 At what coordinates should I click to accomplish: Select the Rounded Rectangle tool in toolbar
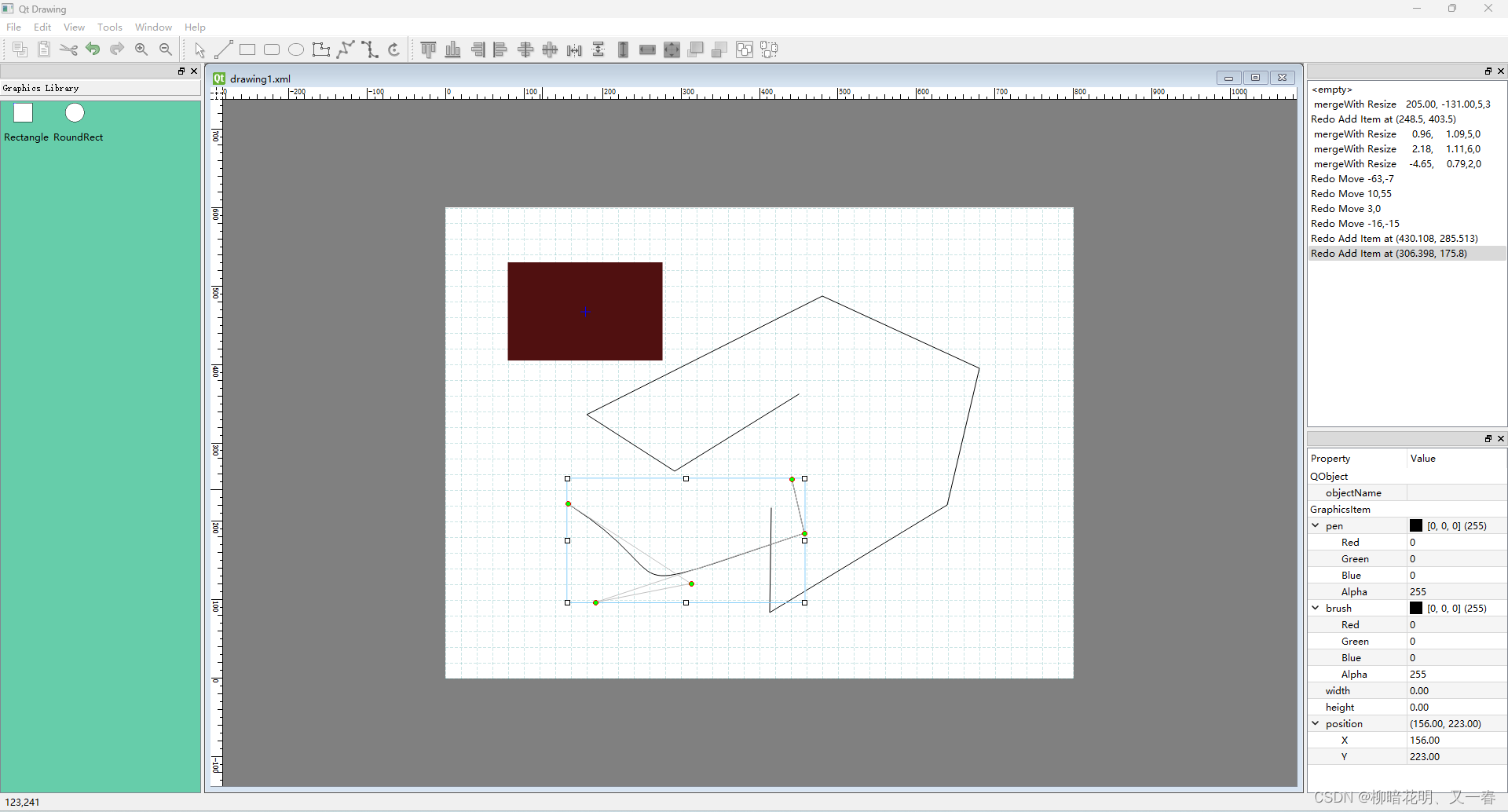[x=272, y=49]
